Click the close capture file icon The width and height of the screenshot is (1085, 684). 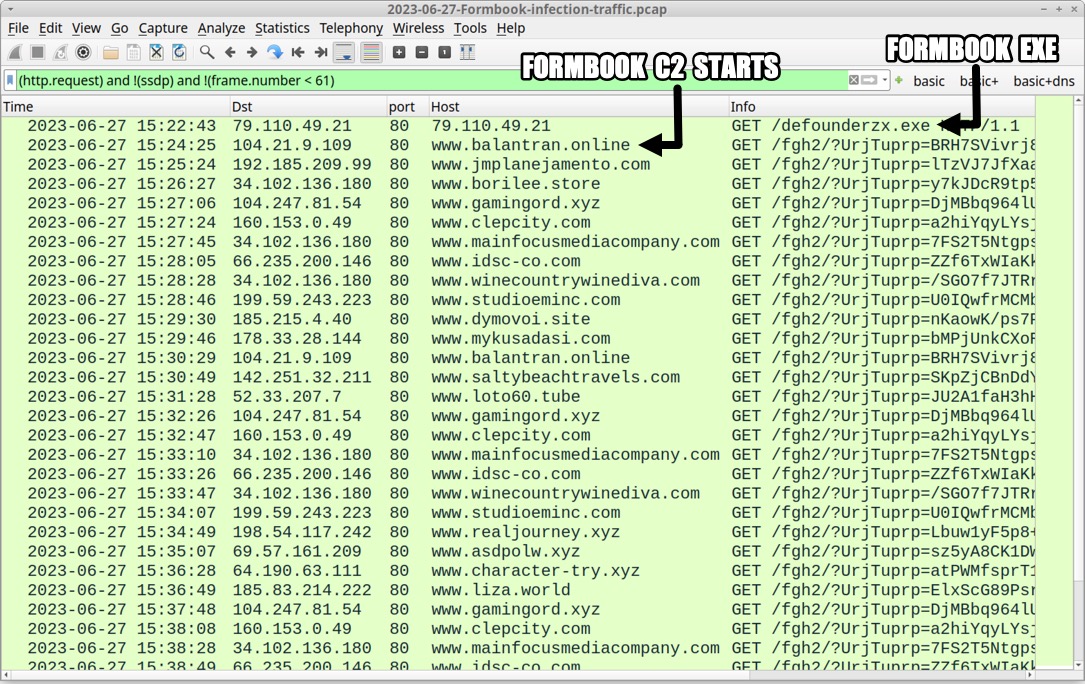[x=156, y=52]
